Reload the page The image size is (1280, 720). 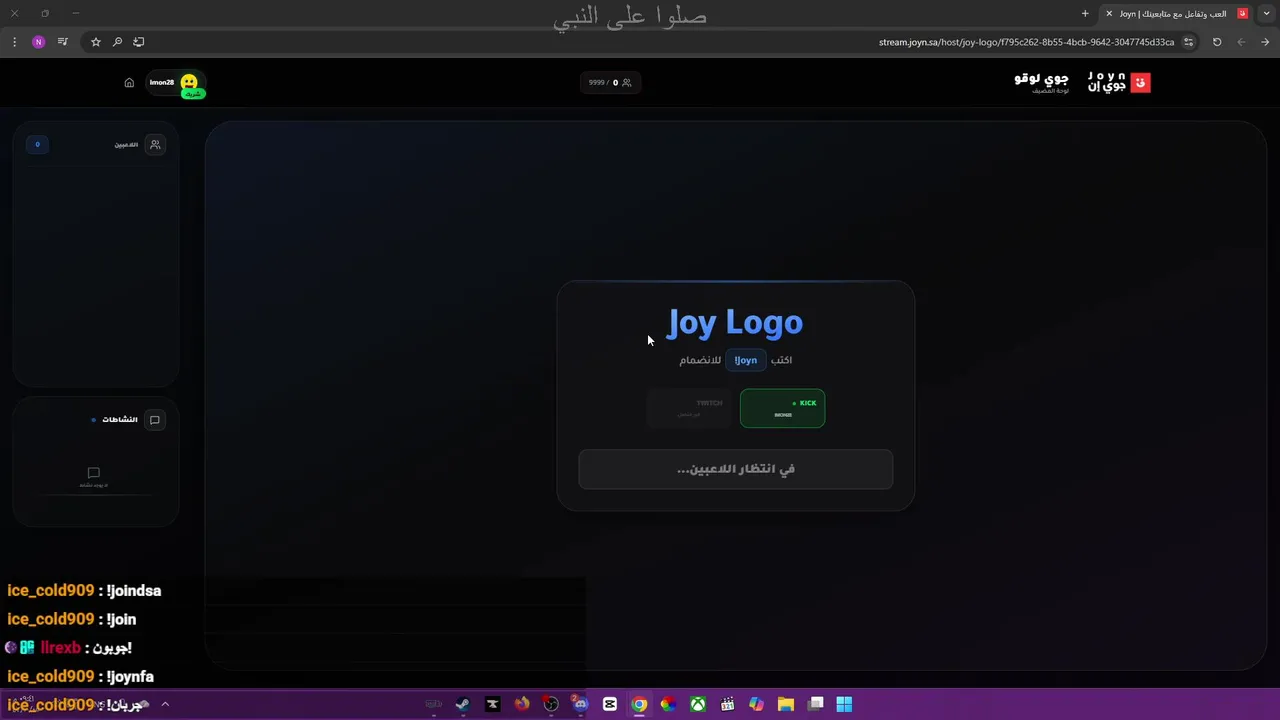click(x=1217, y=42)
